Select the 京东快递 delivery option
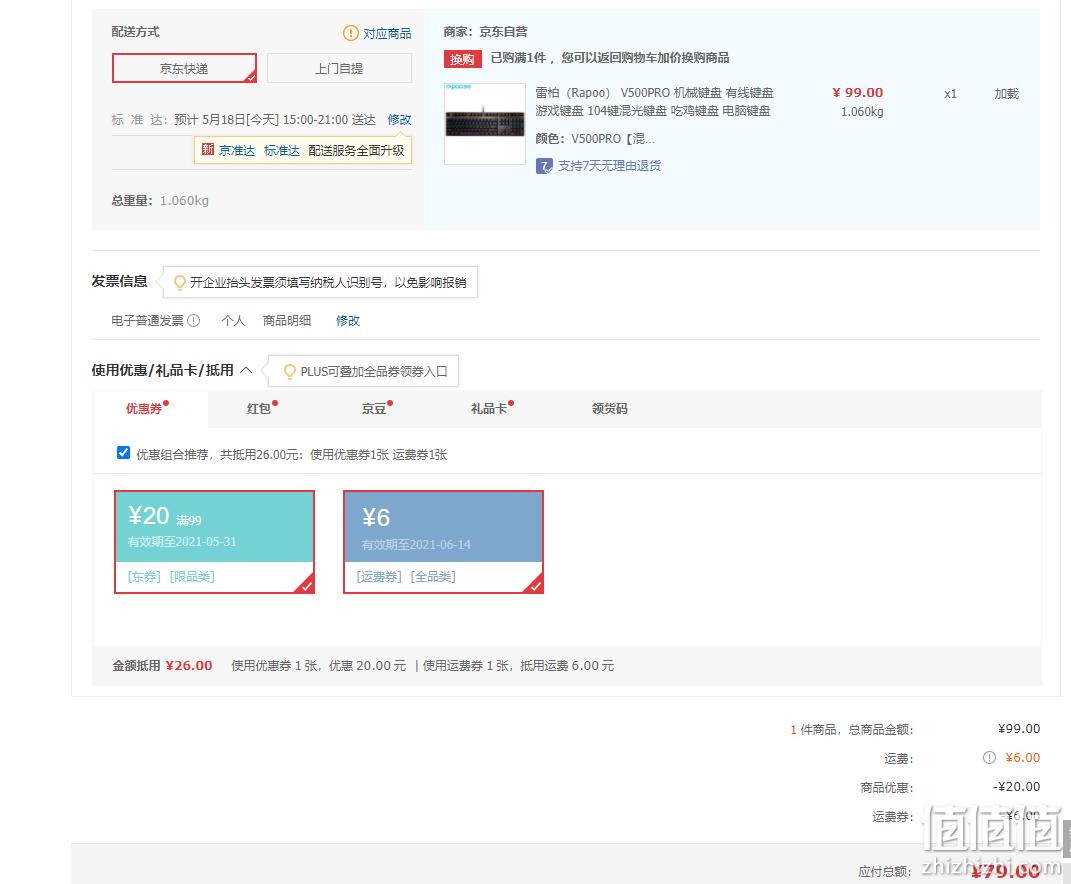The image size is (1071, 884). pos(184,68)
